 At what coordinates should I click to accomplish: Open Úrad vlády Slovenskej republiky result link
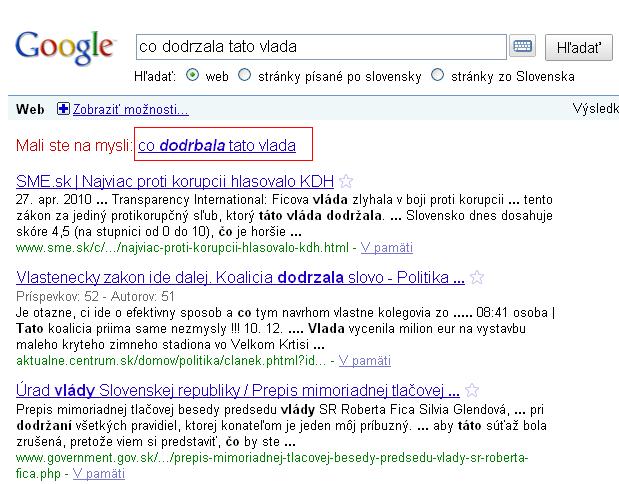pyautogui.click(x=238, y=391)
